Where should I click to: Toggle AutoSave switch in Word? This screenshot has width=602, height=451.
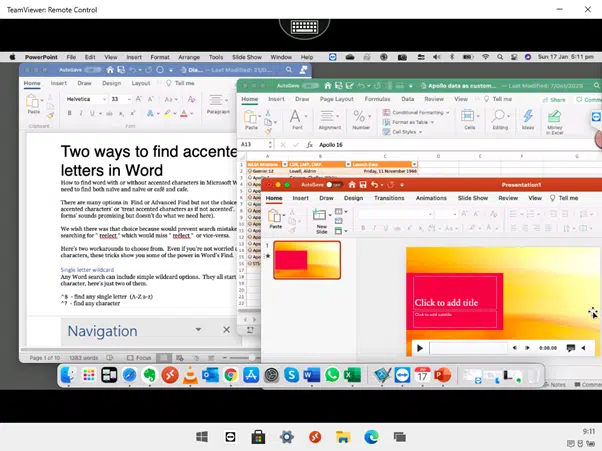(x=92, y=70)
